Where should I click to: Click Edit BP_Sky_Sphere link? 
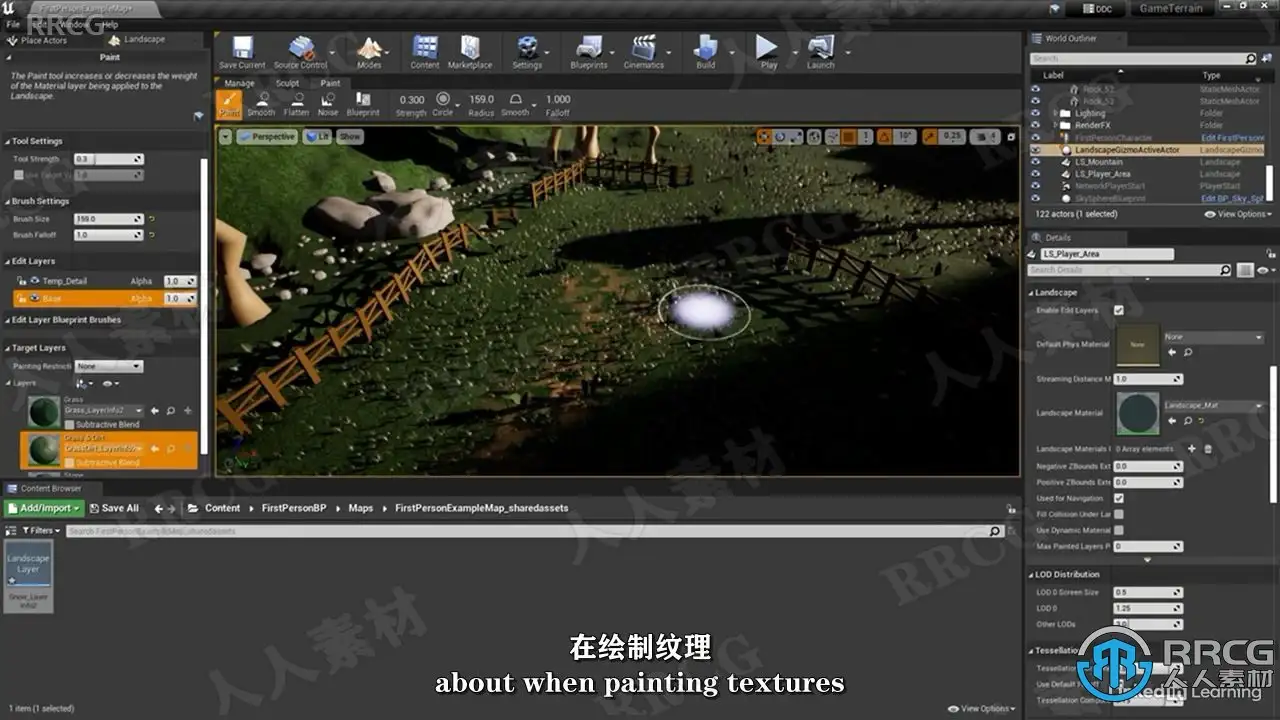[x=1232, y=198]
